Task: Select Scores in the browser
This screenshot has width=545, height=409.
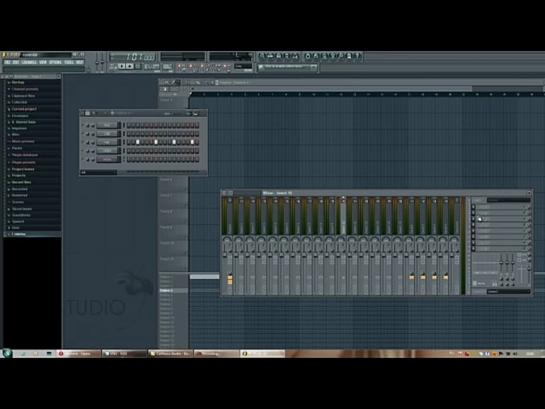Action: [18, 202]
